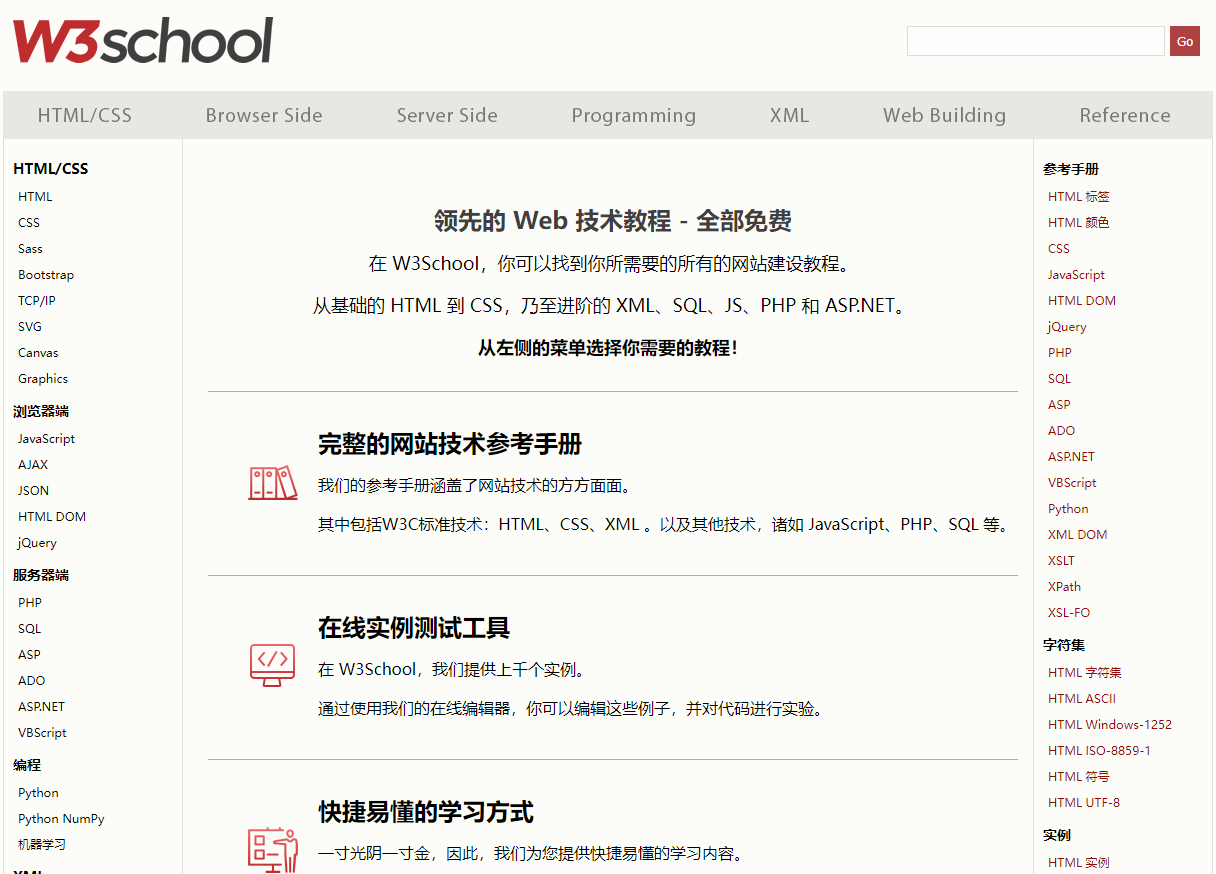Open ASP tutorial in left sidebar
Screen dimensions: 1216x874
29,655
